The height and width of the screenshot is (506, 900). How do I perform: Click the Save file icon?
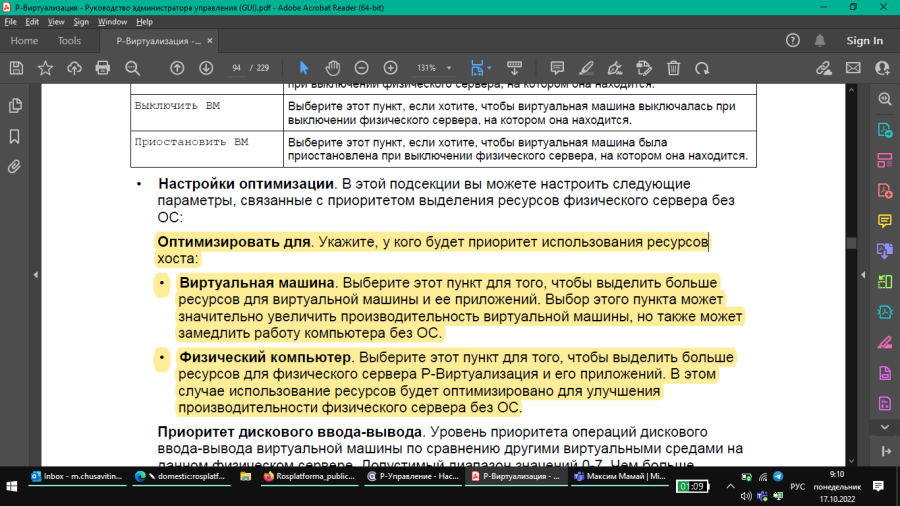[x=16, y=68]
